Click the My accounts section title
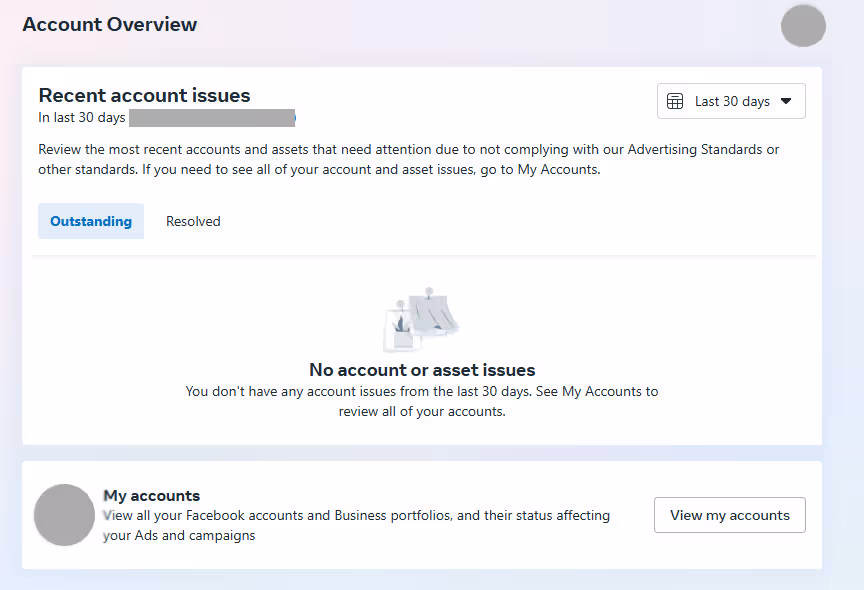The height and width of the screenshot is (590, 864). (x=151, y=495)
